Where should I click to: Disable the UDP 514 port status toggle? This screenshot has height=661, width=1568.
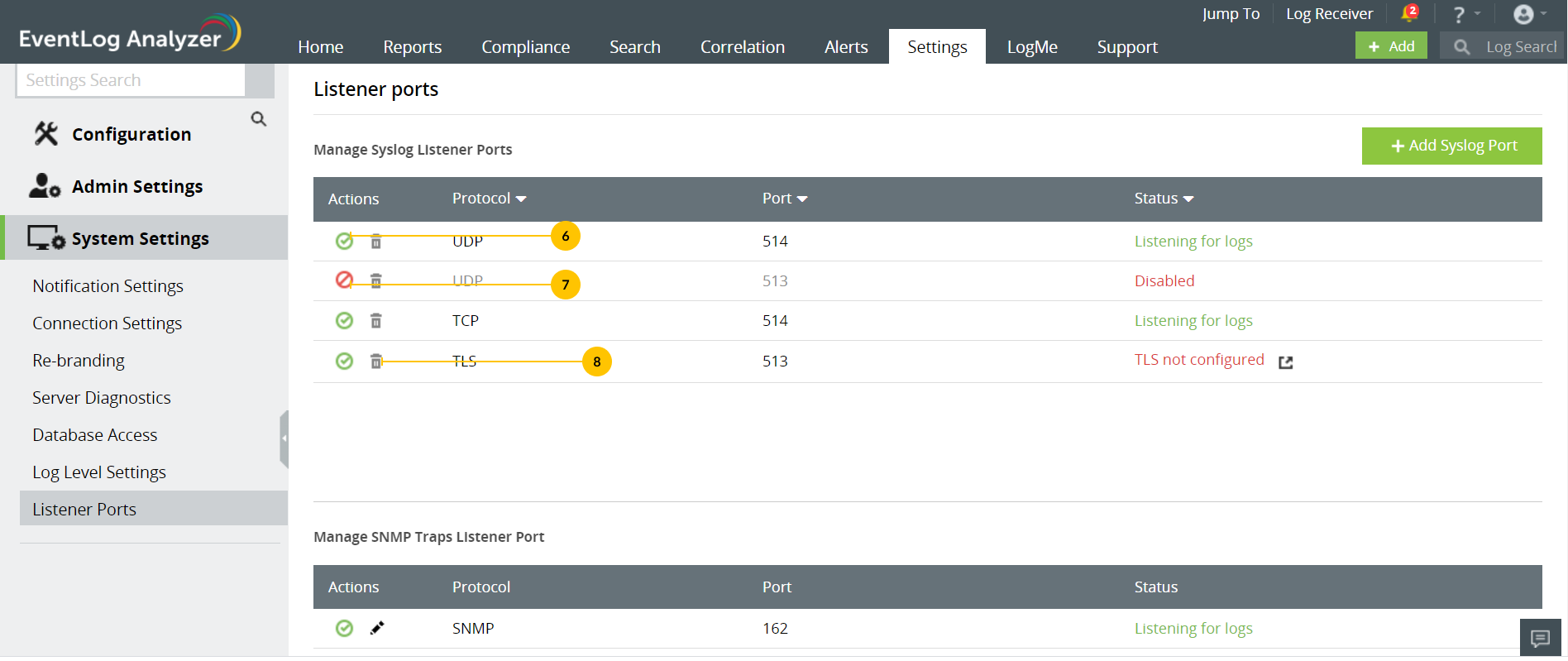tap(344, 241)
